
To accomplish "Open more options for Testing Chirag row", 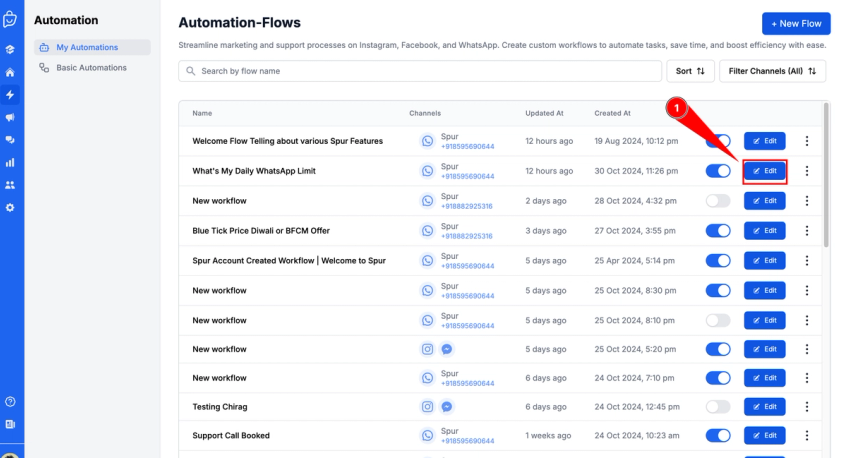I will 807,407.
